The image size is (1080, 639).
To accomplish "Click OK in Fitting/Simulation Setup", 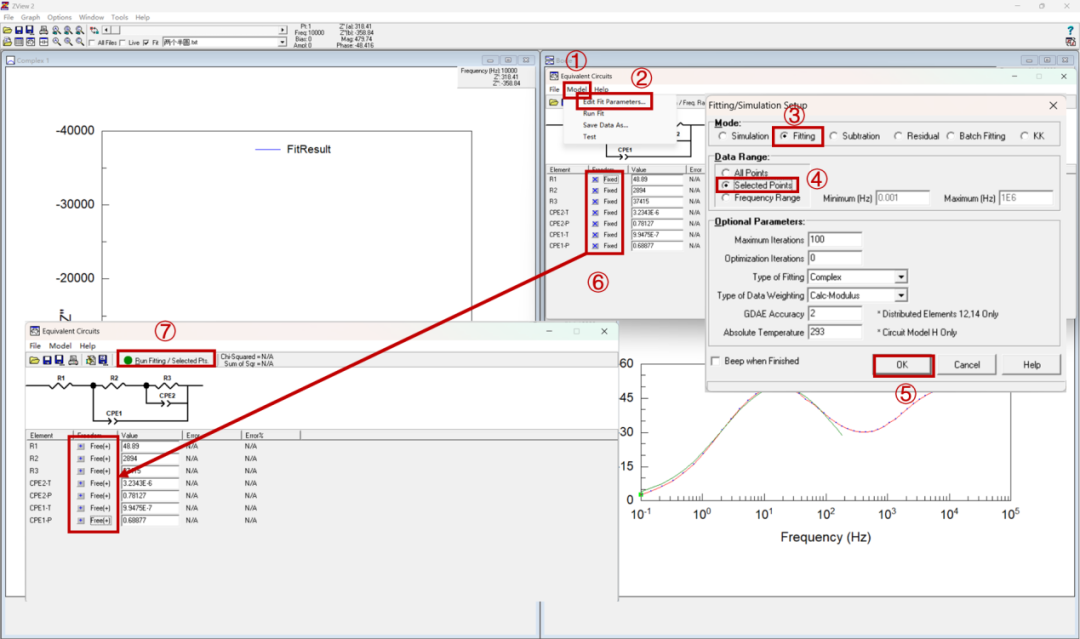I will pyautogui.click(x=902, y=365).
